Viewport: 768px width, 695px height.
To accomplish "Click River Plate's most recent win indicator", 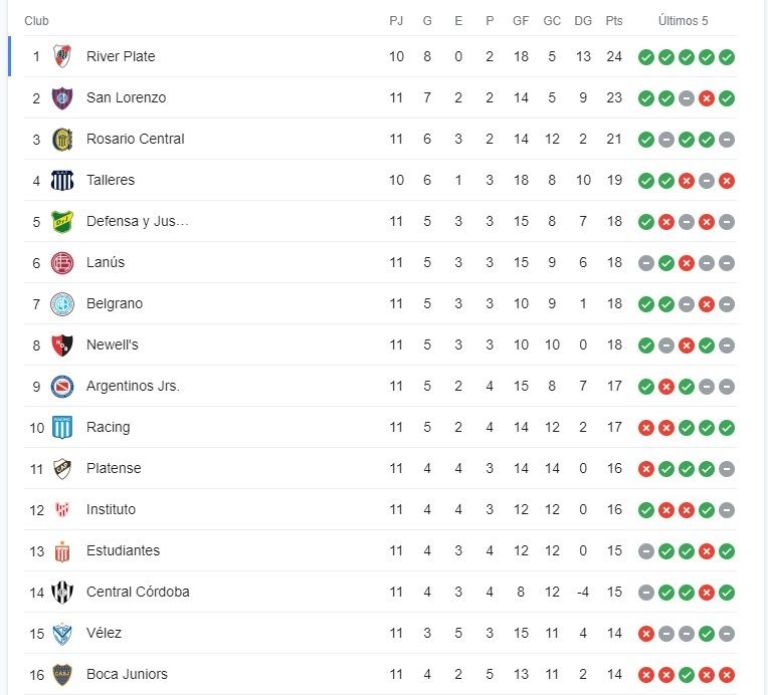I will [727, 57].
